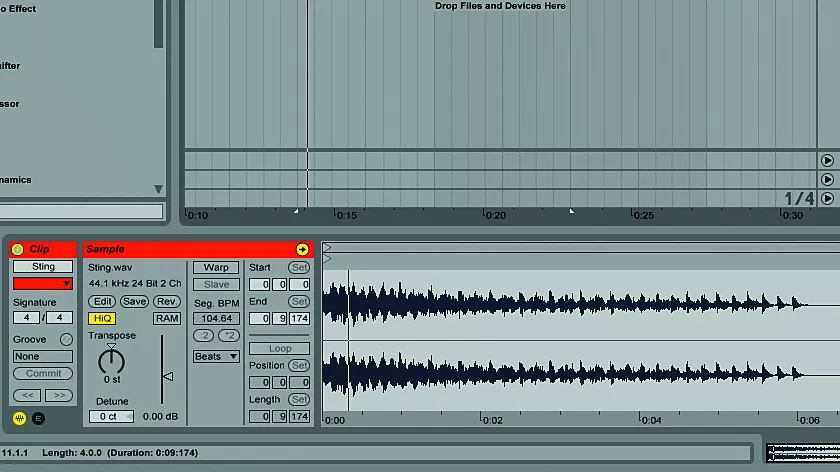840x472 pixels.
Task: Toggle the Warp switch
Action: pos(216,267)
